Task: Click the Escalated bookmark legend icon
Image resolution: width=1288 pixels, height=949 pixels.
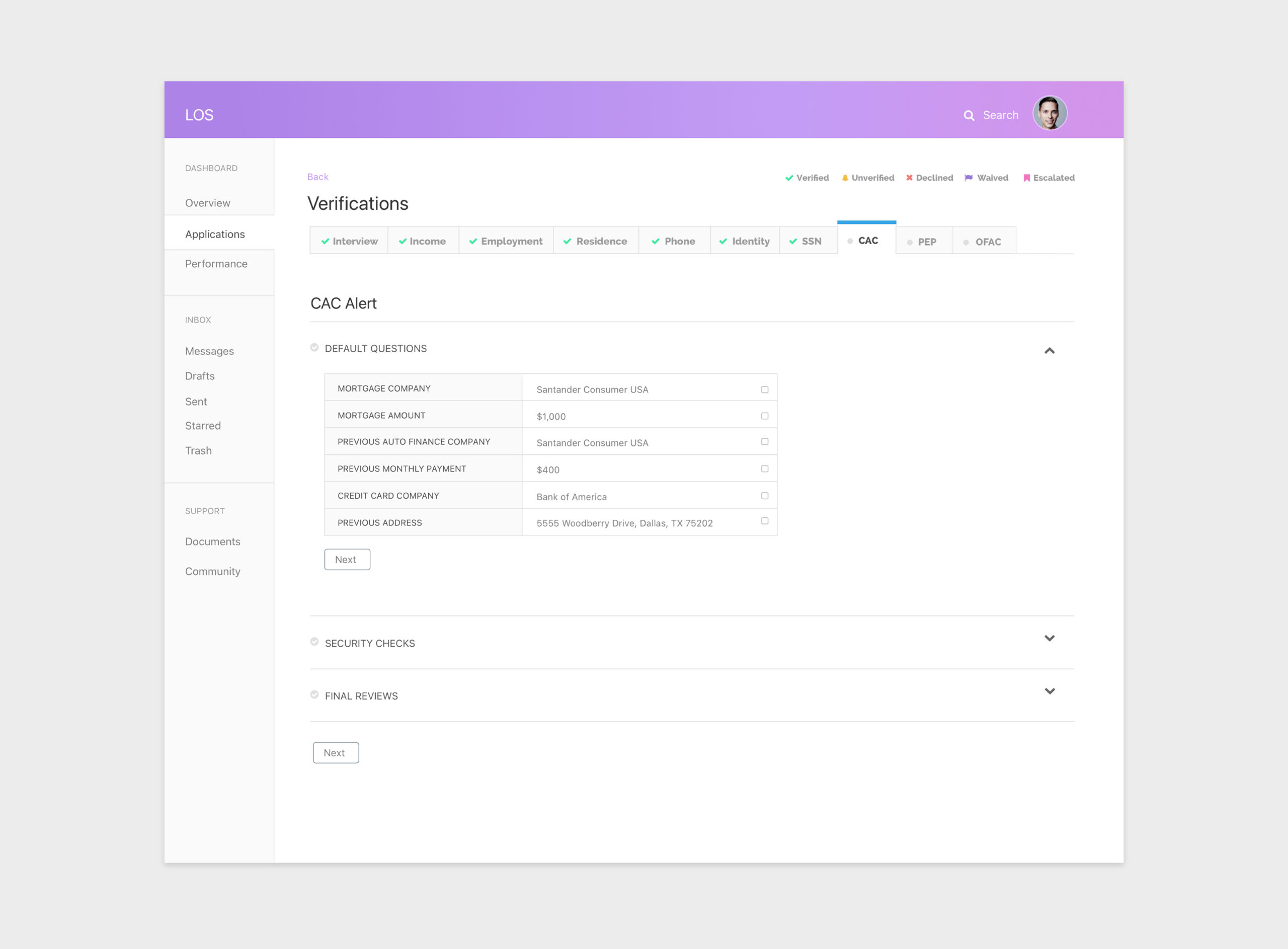Action: (1026, 178)
